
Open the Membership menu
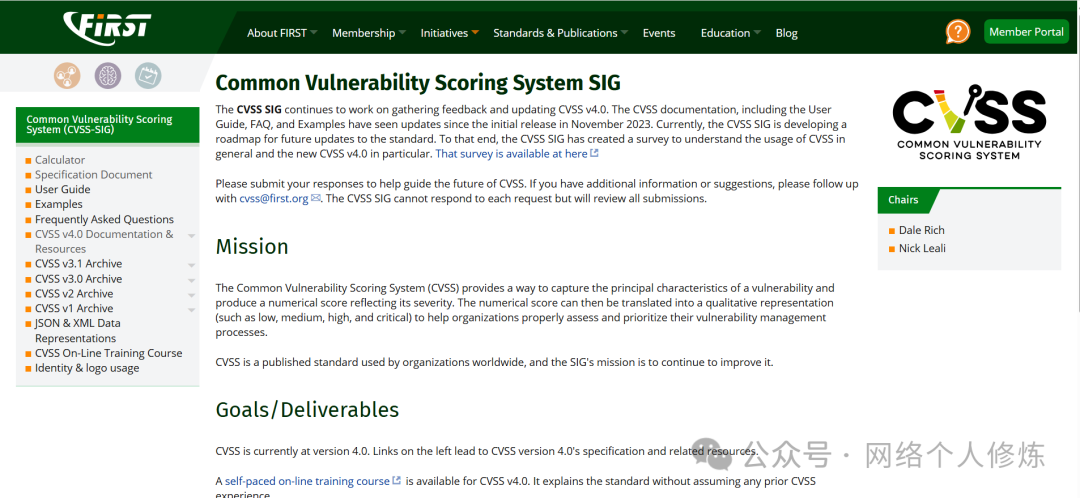[364, 32]
